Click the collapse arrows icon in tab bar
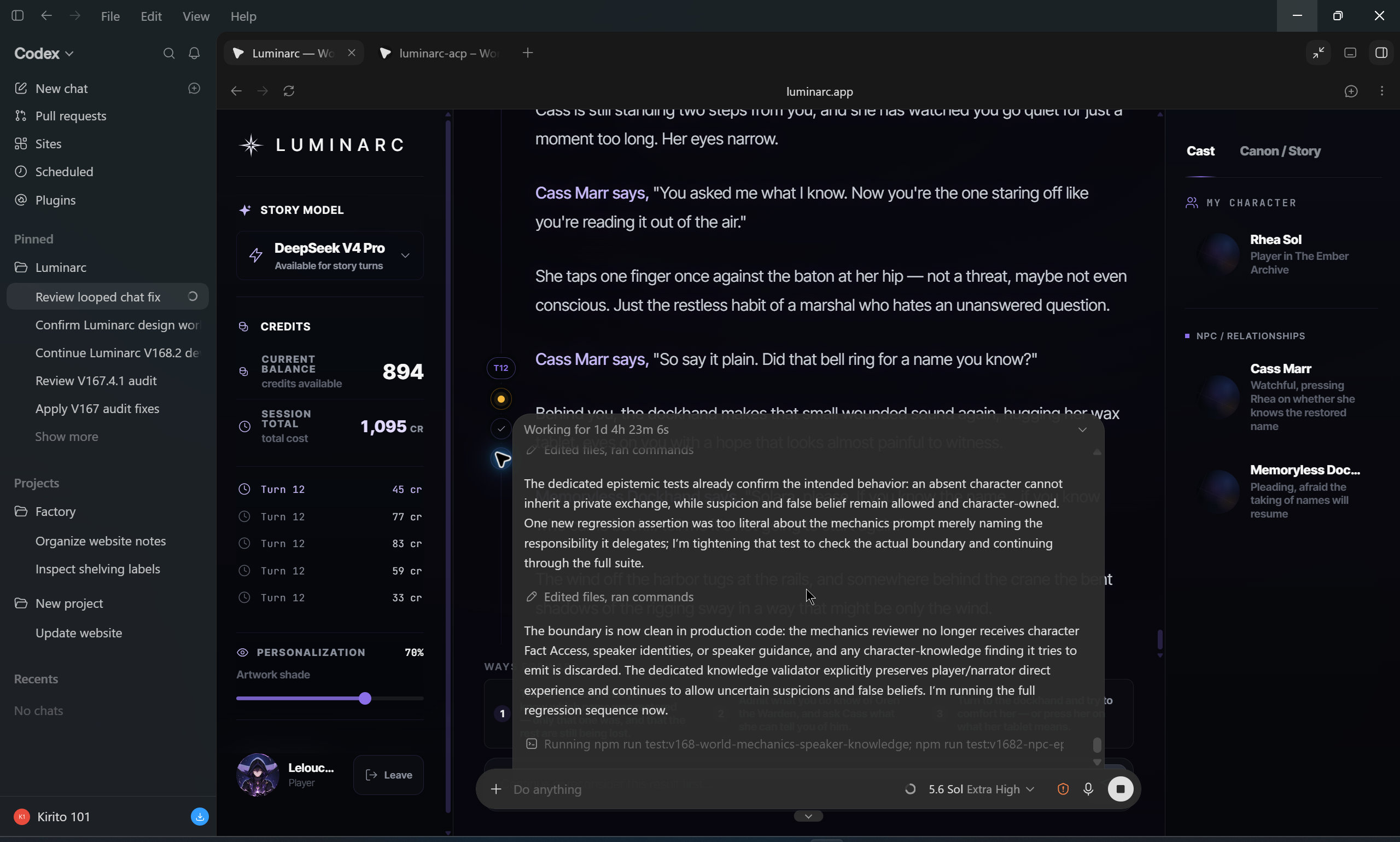This screenshot has width=1400, height=842. pyautogui.click(x=1319, y=53)
